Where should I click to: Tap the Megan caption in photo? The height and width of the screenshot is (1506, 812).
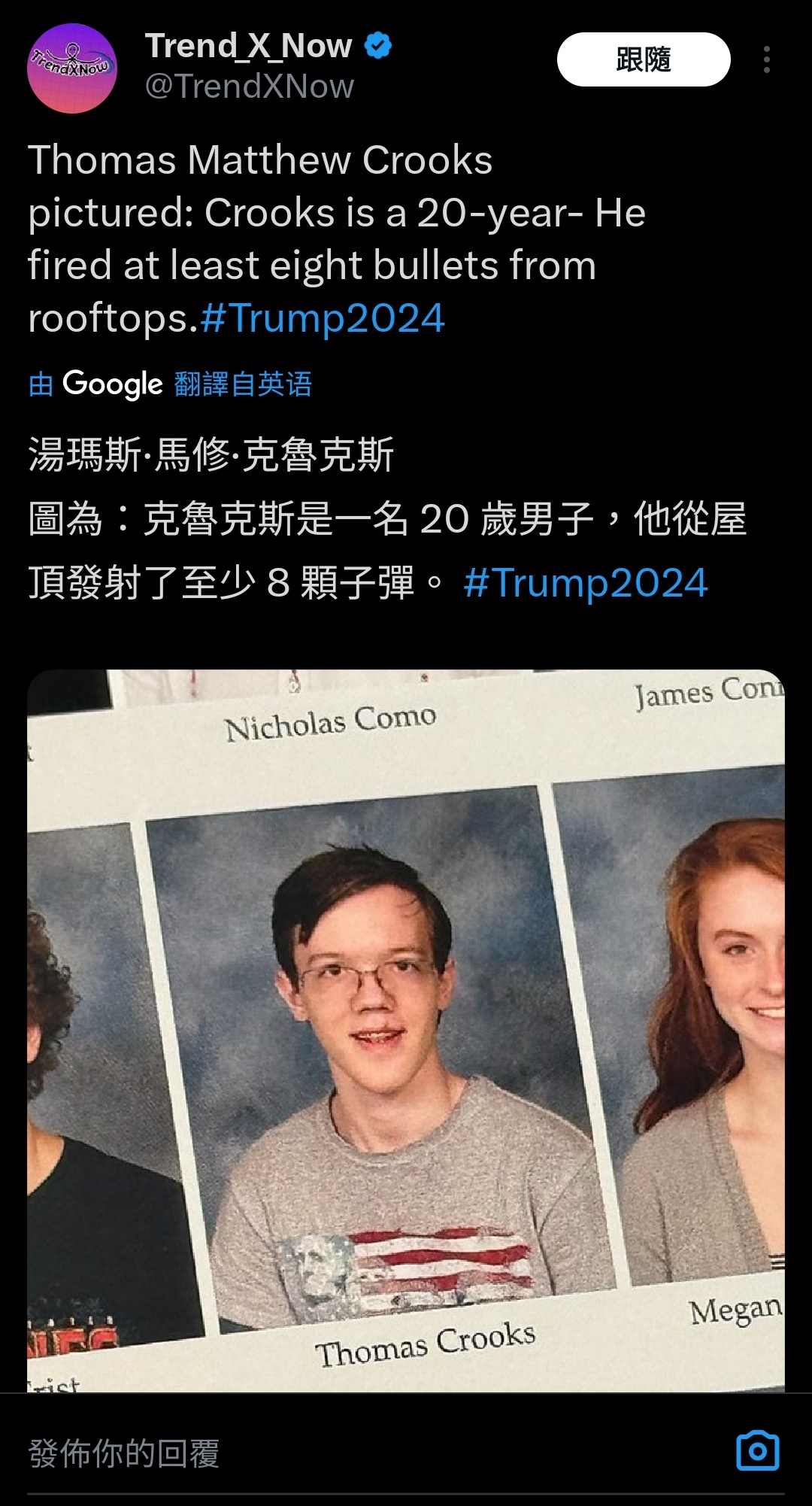click(737, 1311)
